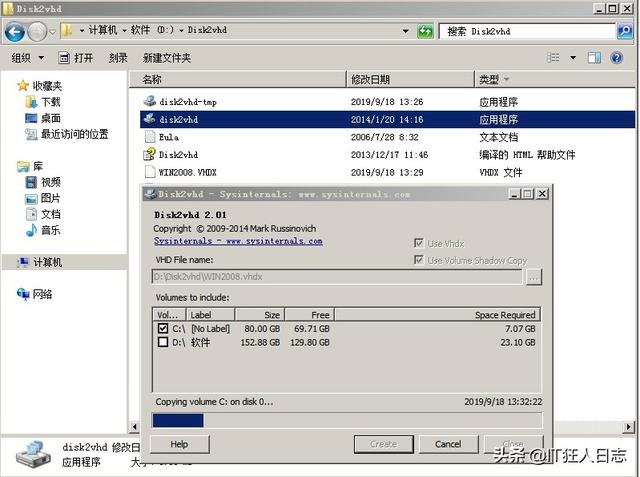Click the Label column header
Viewport: 640px width, 477px height.
[210, 315]
